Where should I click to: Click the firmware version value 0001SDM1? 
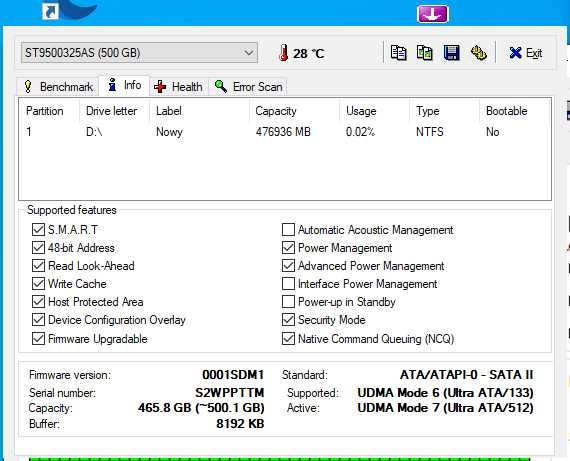233,374
